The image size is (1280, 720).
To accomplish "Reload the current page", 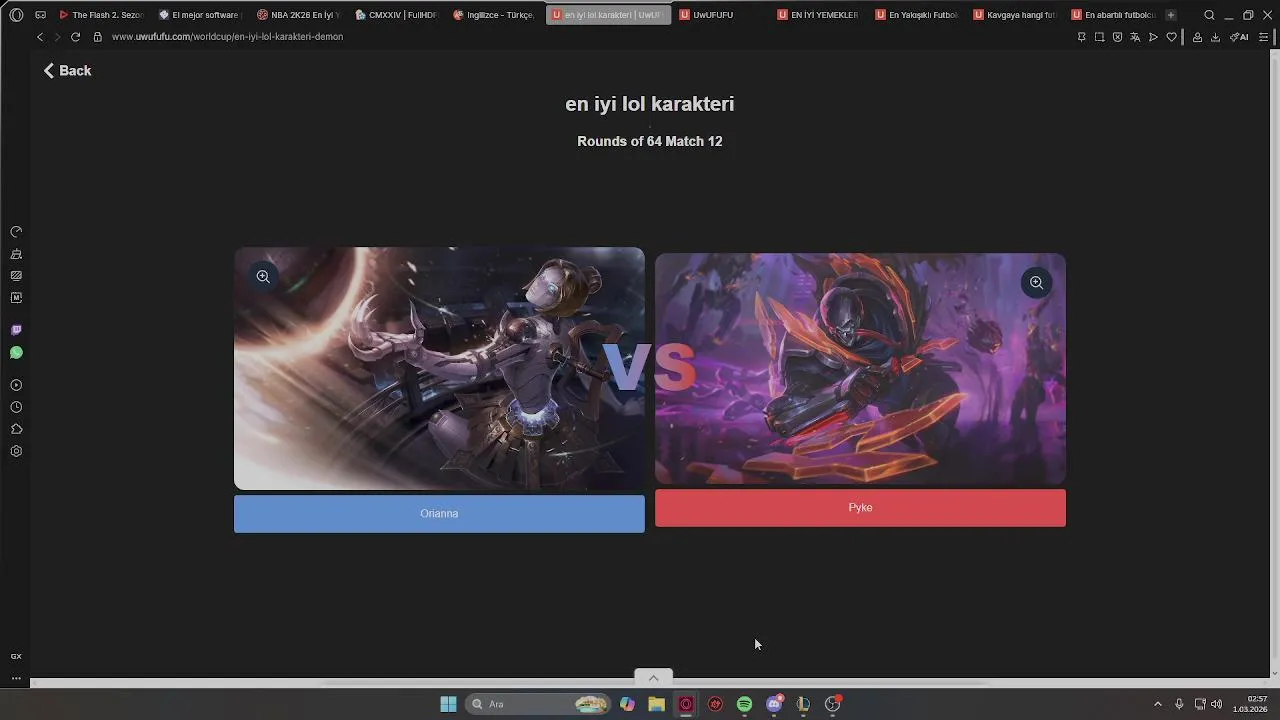I will [75, 37].
